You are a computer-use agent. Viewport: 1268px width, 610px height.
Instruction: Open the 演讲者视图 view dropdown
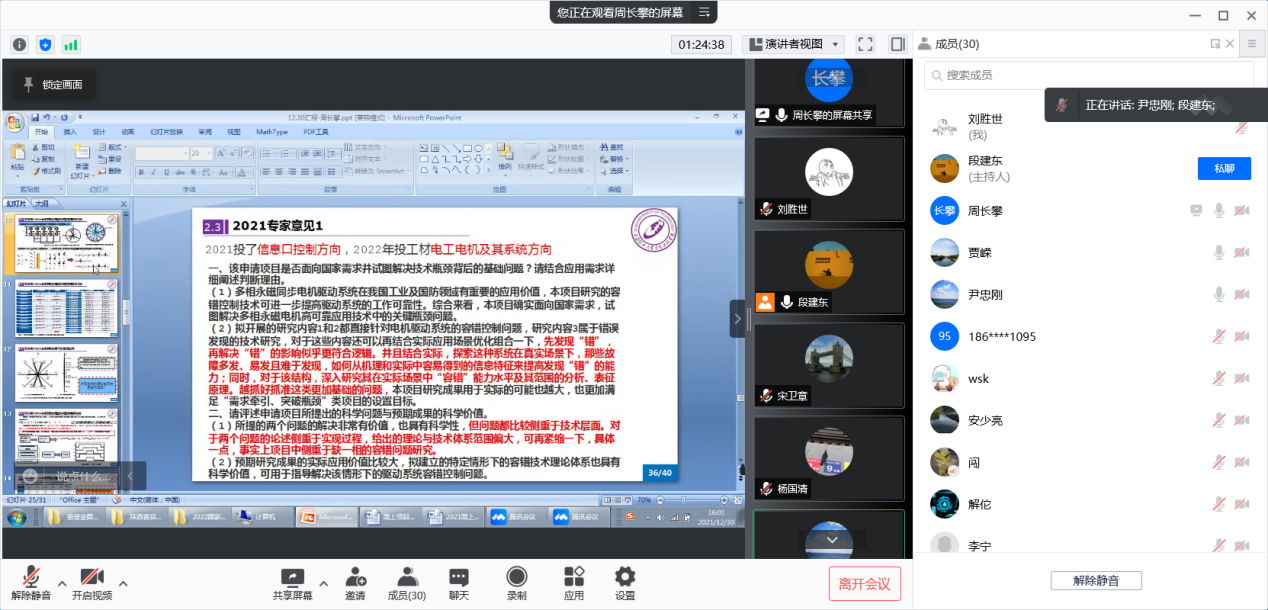[793, 44]
